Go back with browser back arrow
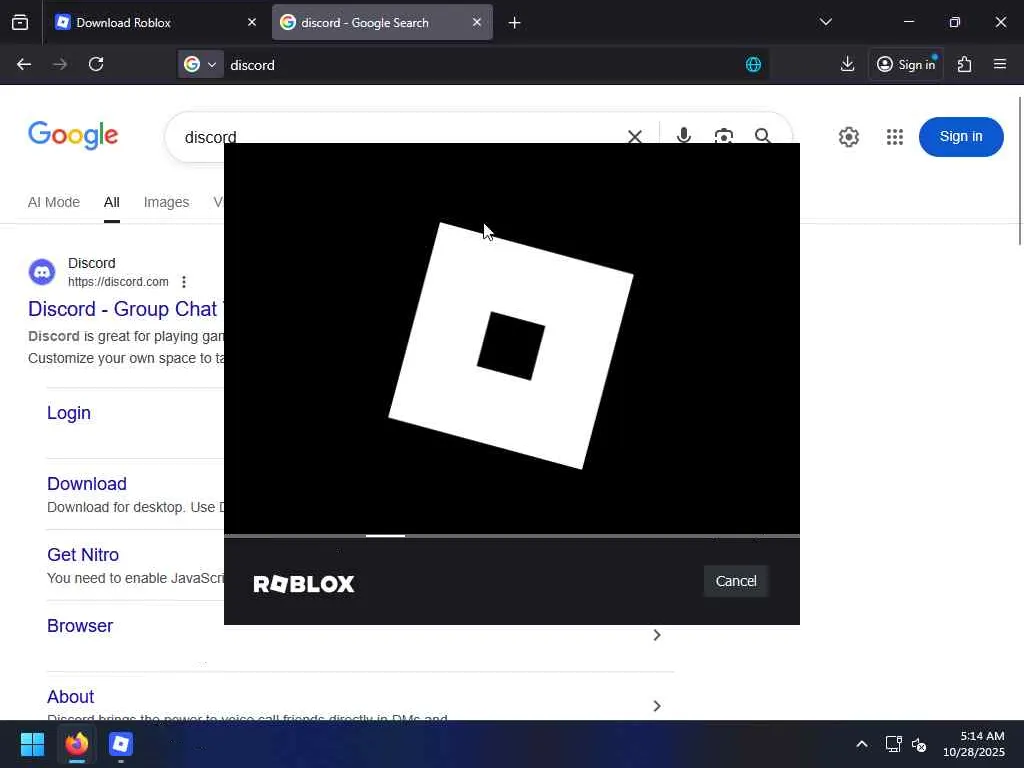1024x768 pixels. (x=24, y=64)
